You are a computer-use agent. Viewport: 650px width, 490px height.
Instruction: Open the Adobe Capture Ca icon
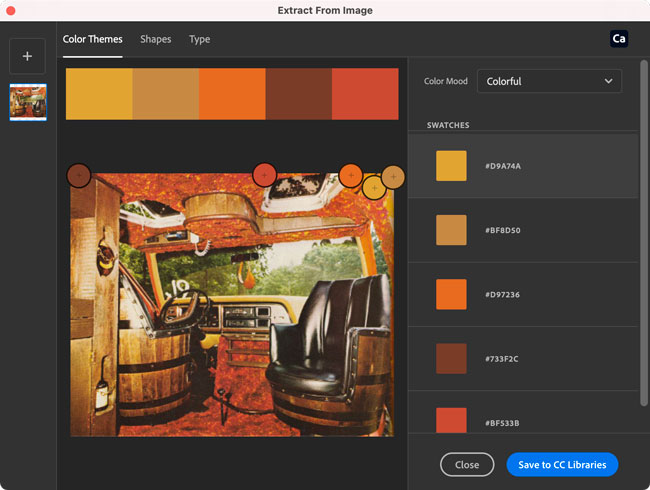pyautogui.click(x=619, y=39)
